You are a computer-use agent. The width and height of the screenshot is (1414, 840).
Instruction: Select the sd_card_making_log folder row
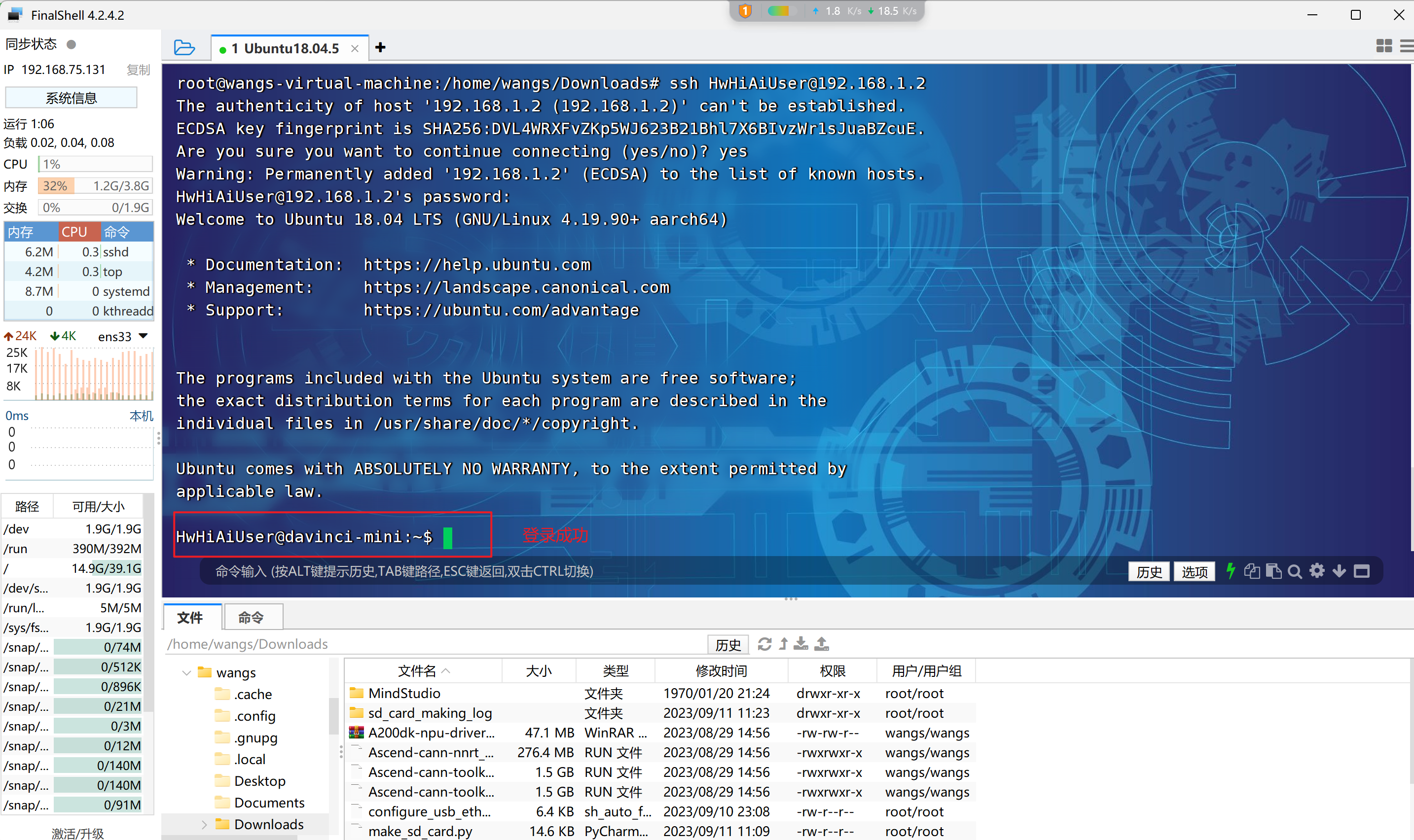(660, 713)
